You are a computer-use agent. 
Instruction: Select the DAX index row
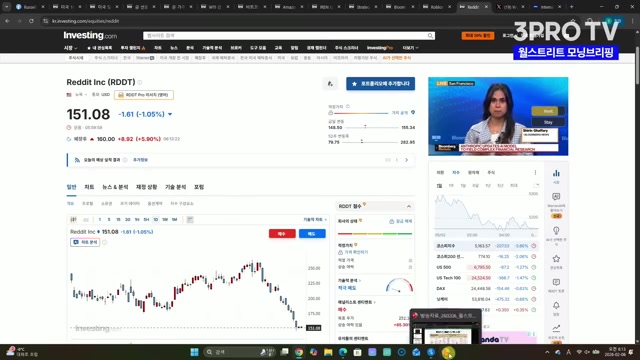[486, 289]
